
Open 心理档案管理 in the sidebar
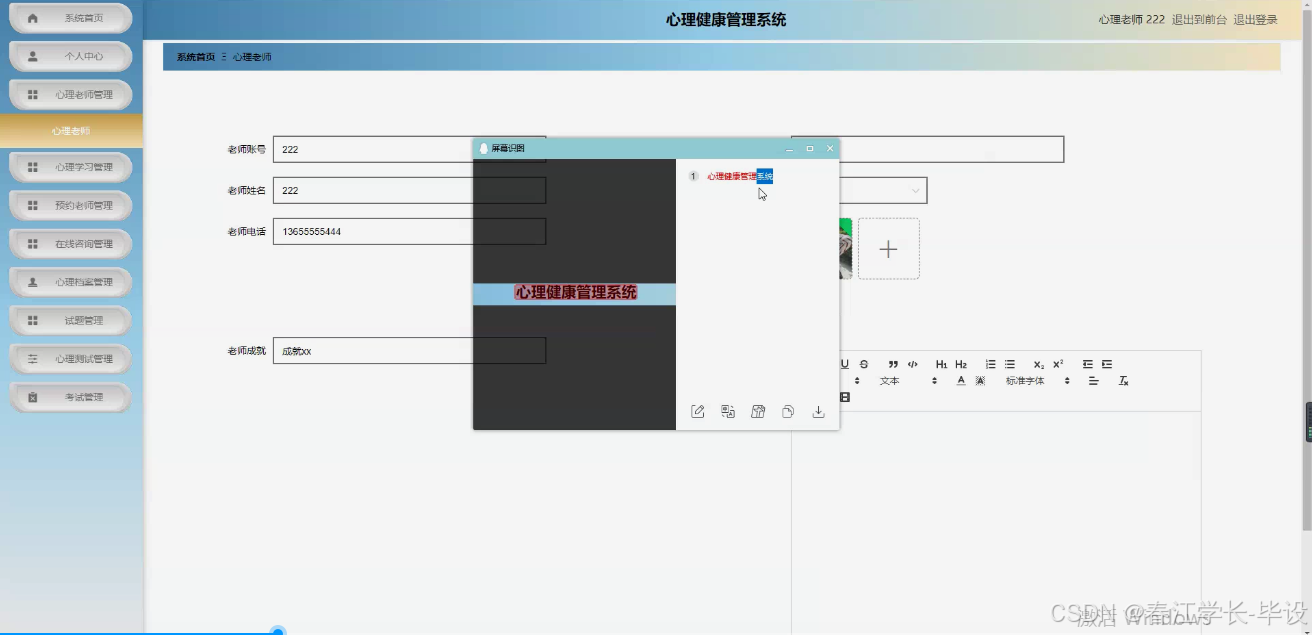coord(71,282)
